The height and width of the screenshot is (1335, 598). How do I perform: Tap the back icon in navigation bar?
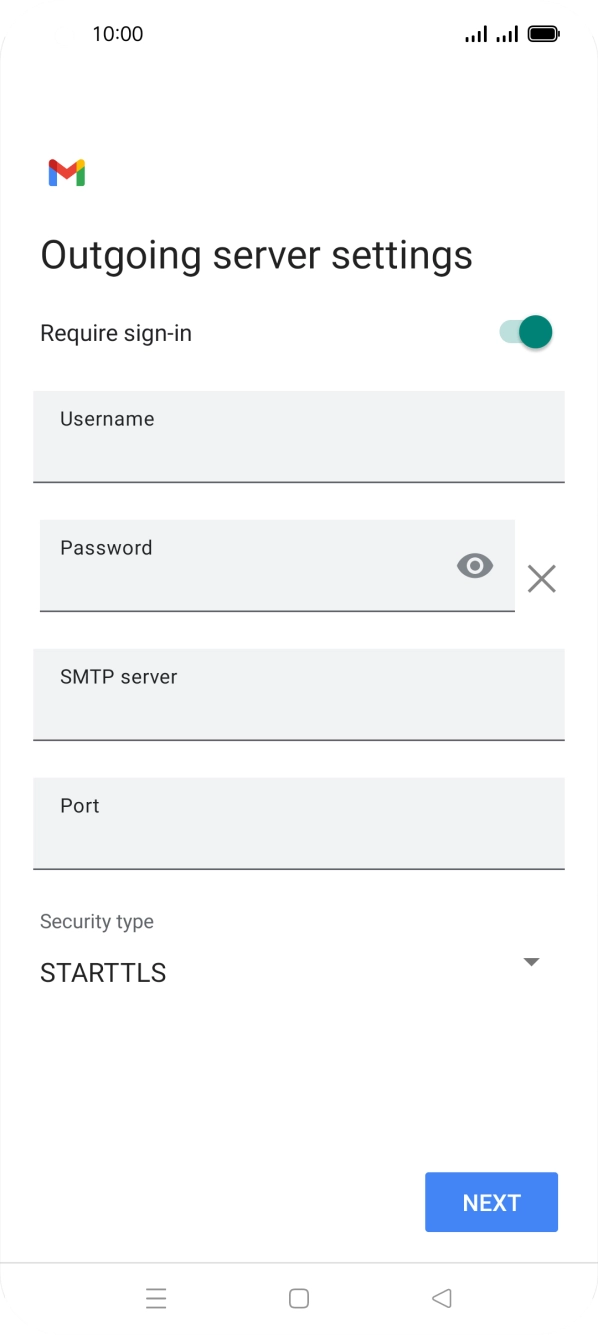pos(440,1296)
